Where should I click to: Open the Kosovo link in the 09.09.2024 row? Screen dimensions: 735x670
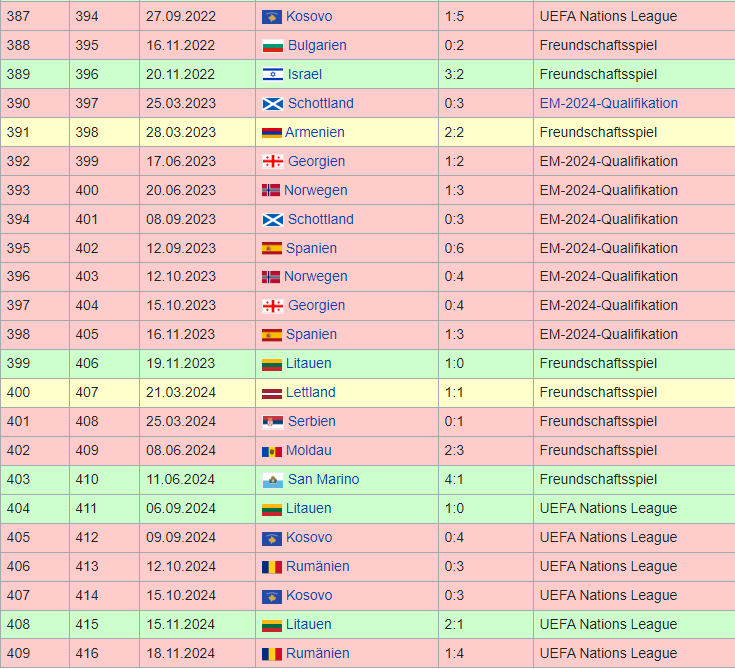pos(309,538)
